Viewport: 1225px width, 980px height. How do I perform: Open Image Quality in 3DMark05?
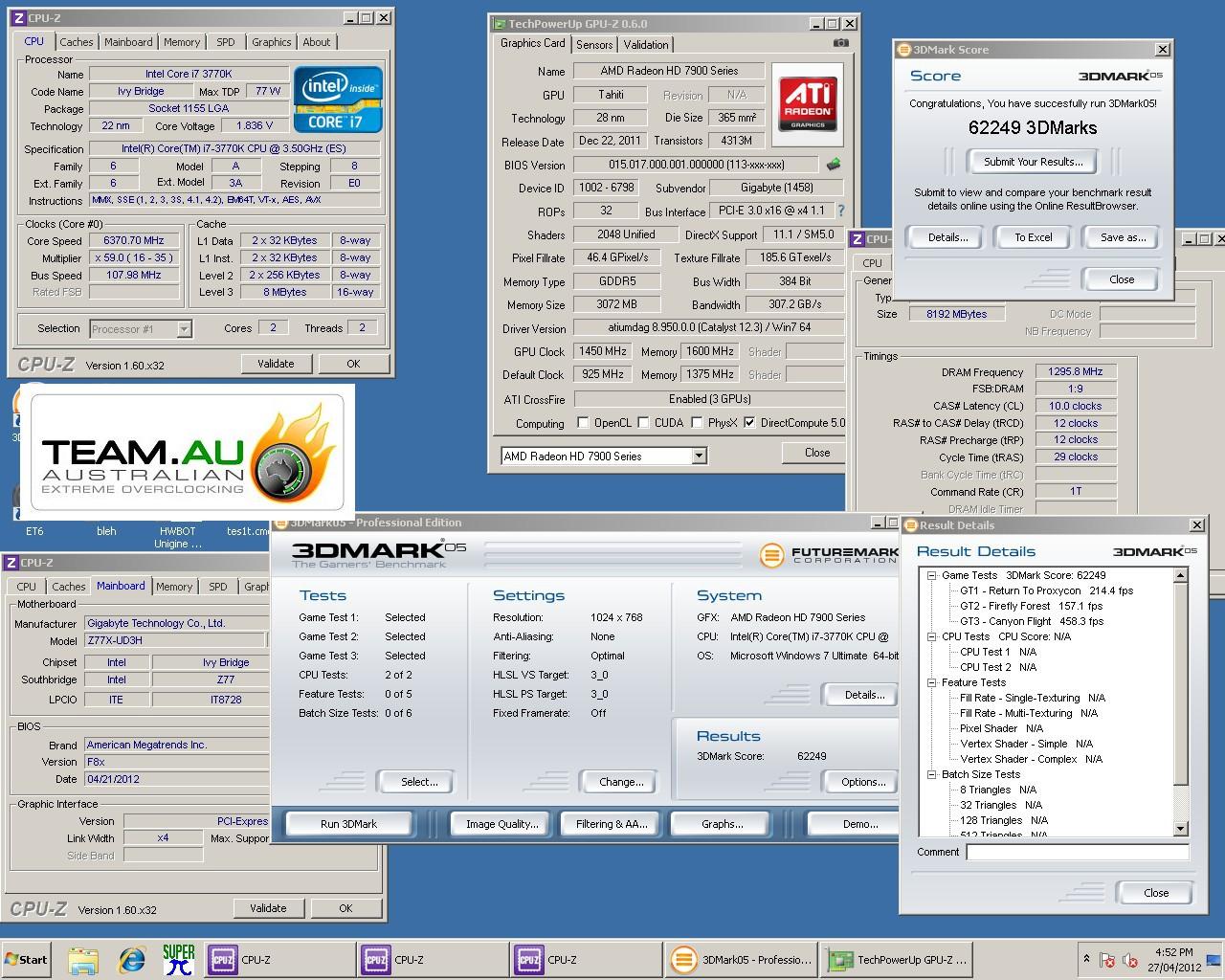[x=501, y=823]
